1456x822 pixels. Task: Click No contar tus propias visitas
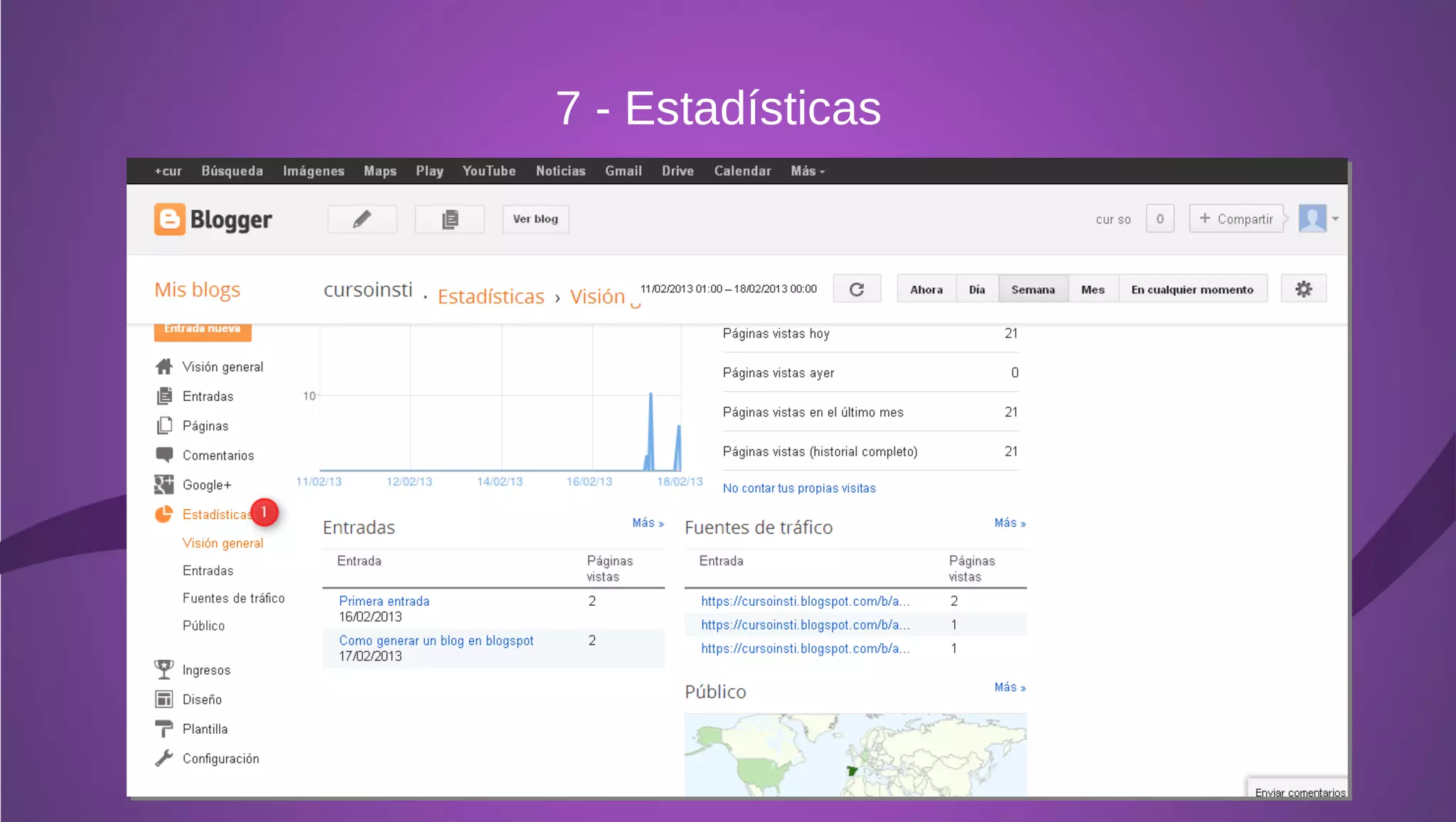(x=799, y=489)
